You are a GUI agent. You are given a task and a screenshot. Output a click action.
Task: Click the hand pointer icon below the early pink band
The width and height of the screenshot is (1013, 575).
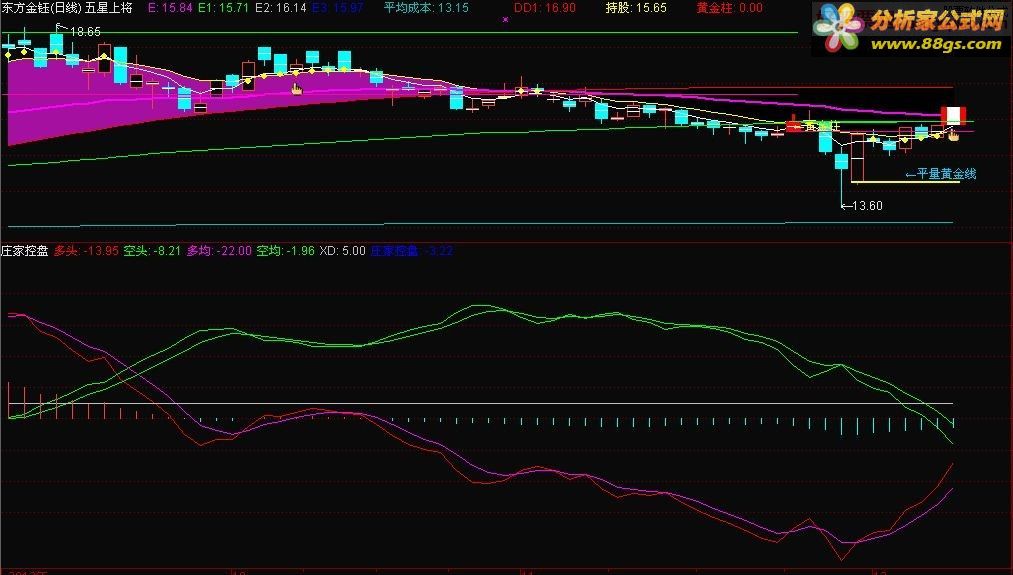click(297, 89)
